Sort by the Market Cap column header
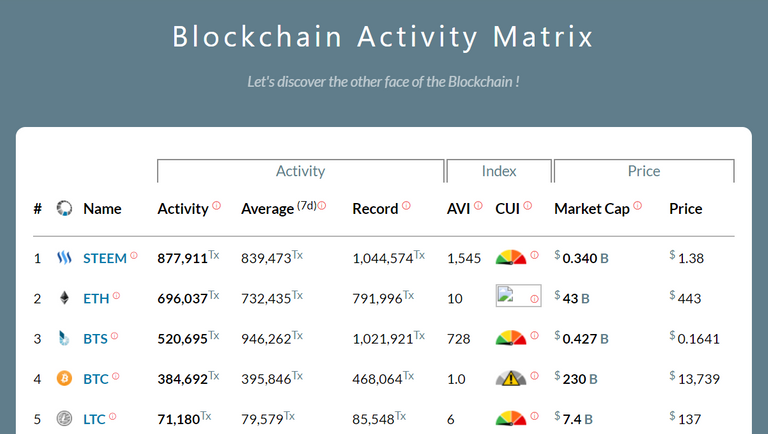Screen dimensions: 768x434 coord(592,209)
